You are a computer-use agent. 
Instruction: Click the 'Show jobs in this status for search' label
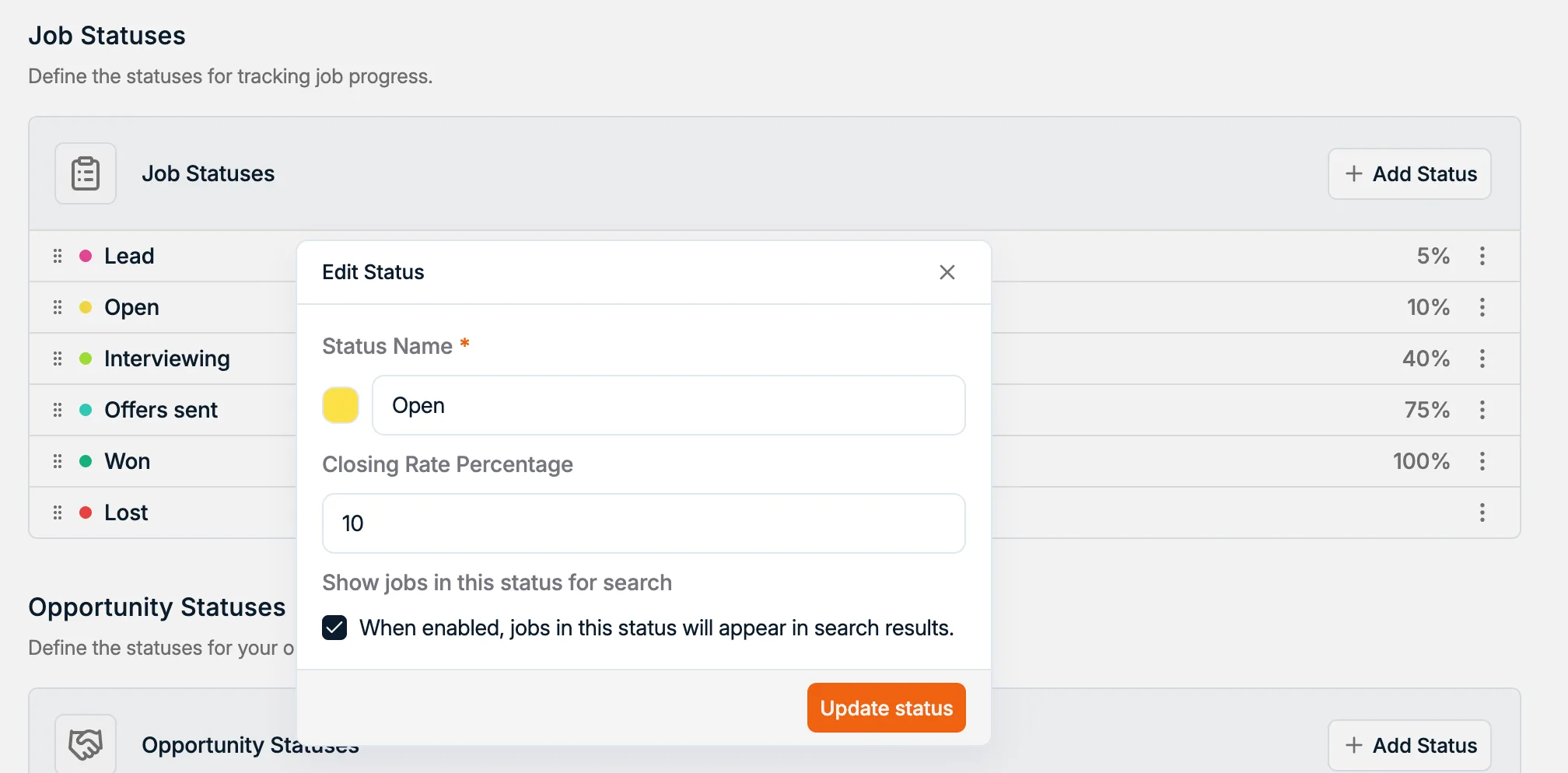coord(497,582)
